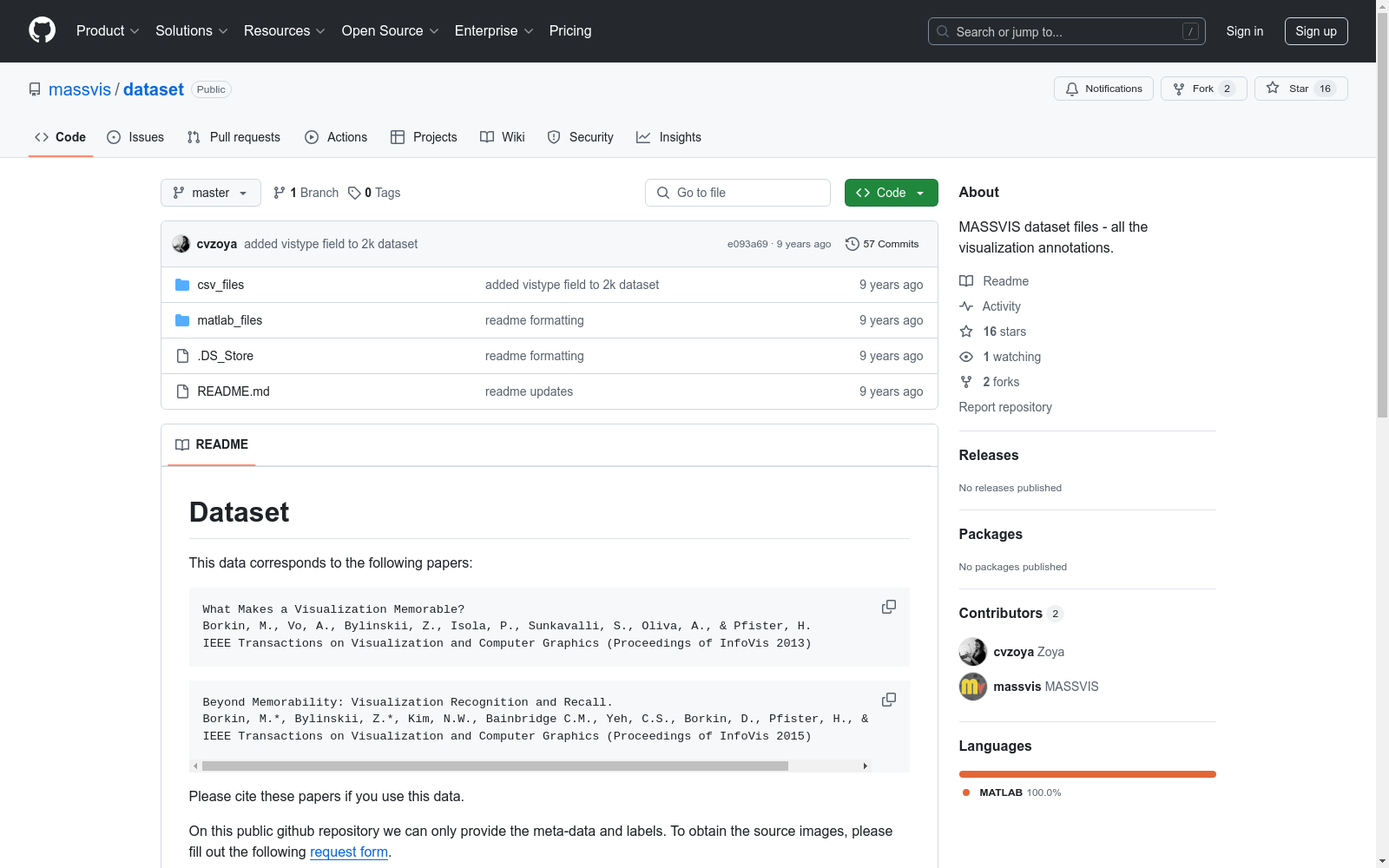Click the branch icon next to 1 Branch
This screenshot has width=1389, height=868.
(x=280, y=193)
